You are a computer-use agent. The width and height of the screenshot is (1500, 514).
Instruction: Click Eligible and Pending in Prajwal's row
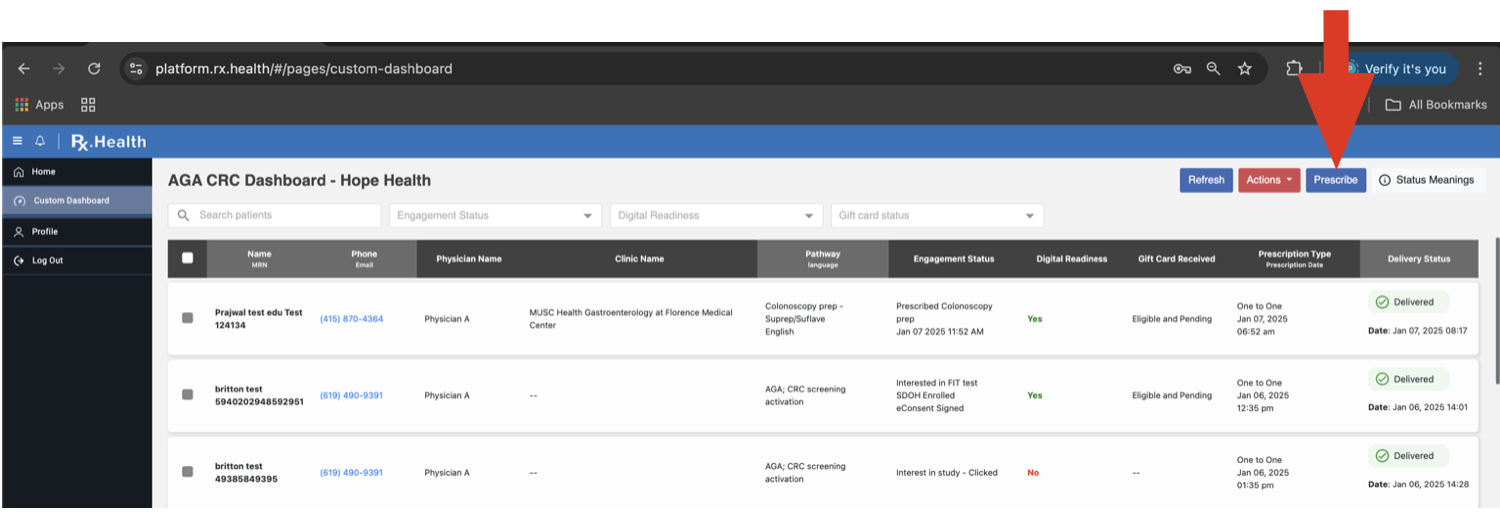click(x=1172, y=319)
